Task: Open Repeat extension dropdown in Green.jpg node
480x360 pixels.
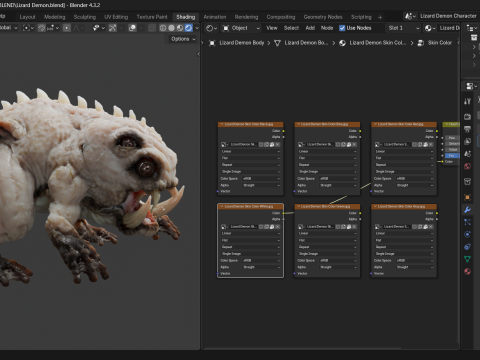Action: click(x=327, y=247)
